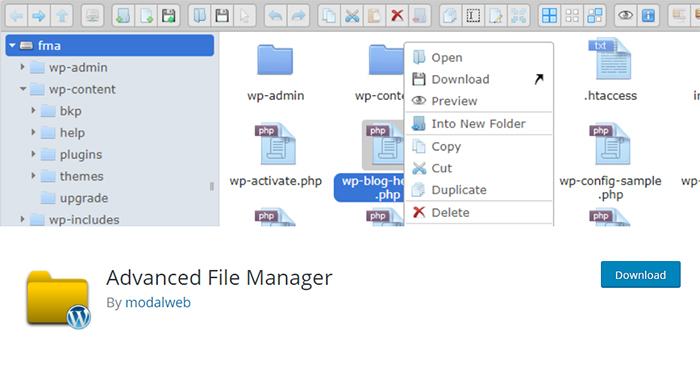Open the modalweb author link
The image size is (700, 374).
tap(158, 303)
